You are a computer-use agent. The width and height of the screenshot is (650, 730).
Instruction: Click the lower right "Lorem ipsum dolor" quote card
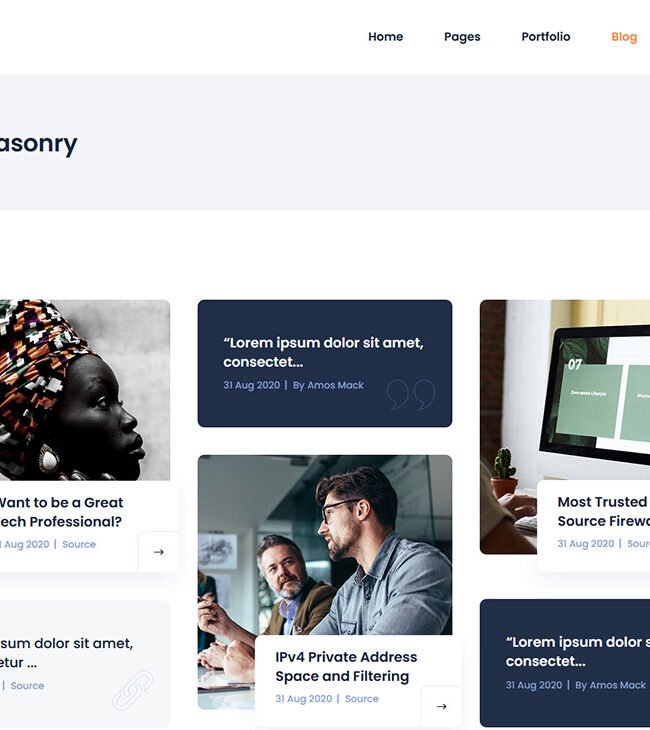point(565,663)
